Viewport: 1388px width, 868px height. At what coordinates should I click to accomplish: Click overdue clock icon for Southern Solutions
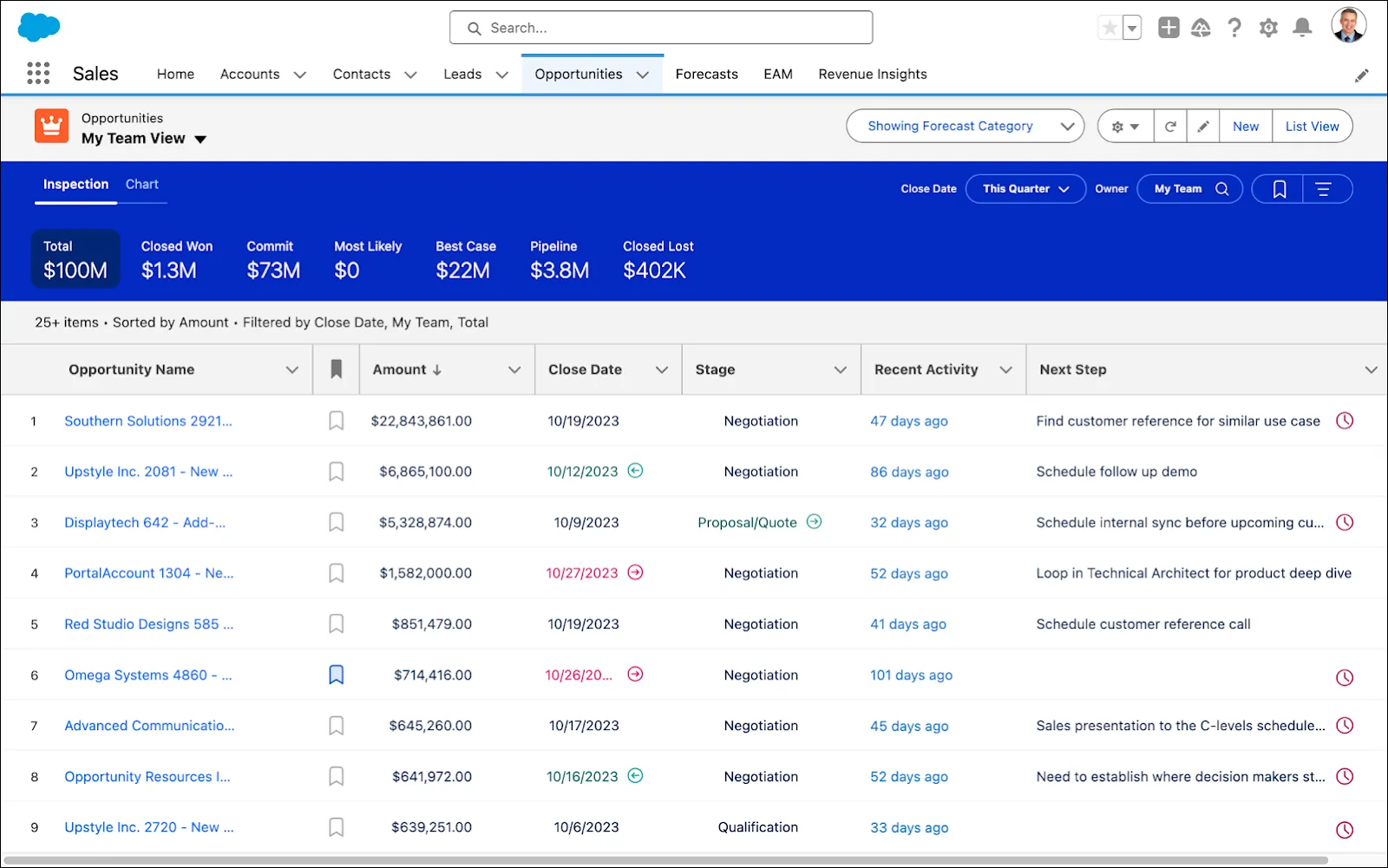point(1345,421)
